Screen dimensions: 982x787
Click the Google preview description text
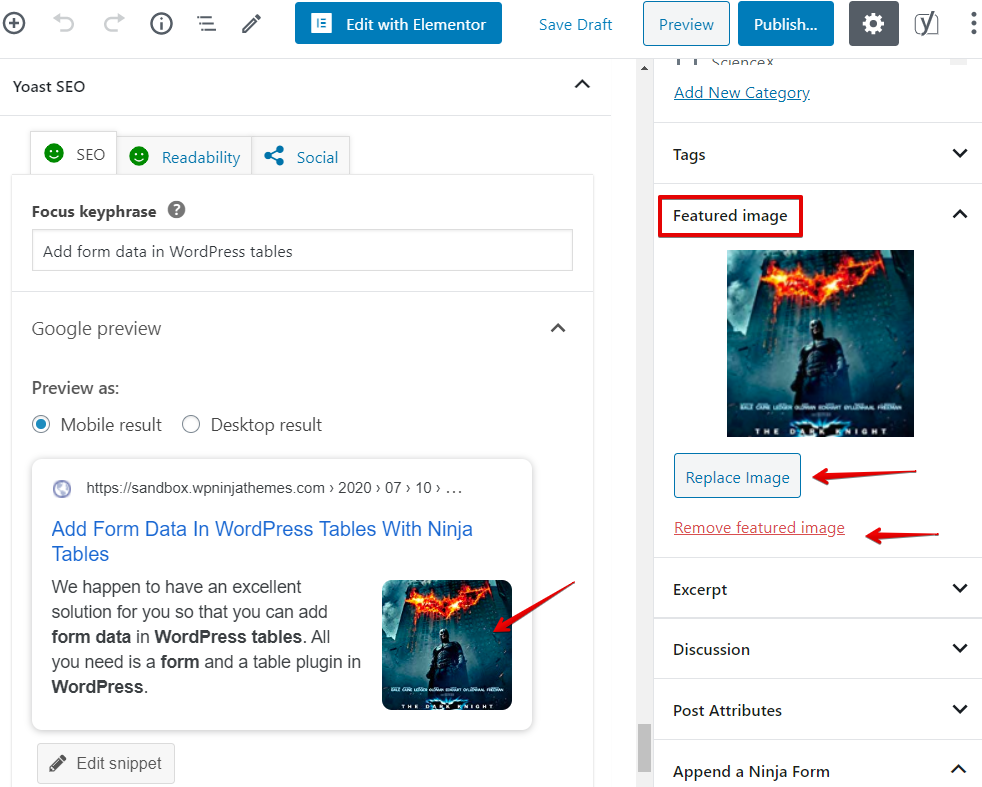206,637
